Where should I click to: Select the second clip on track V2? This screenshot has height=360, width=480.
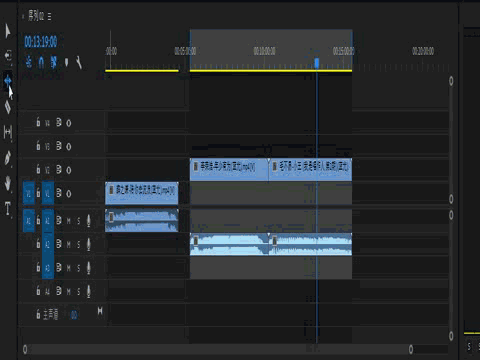coord(310,170)
